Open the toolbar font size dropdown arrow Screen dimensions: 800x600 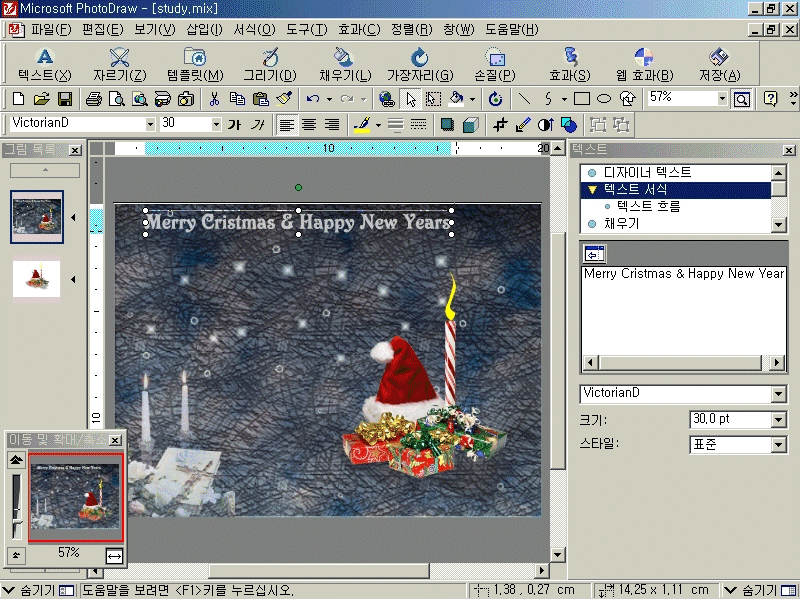pos(216,124)
